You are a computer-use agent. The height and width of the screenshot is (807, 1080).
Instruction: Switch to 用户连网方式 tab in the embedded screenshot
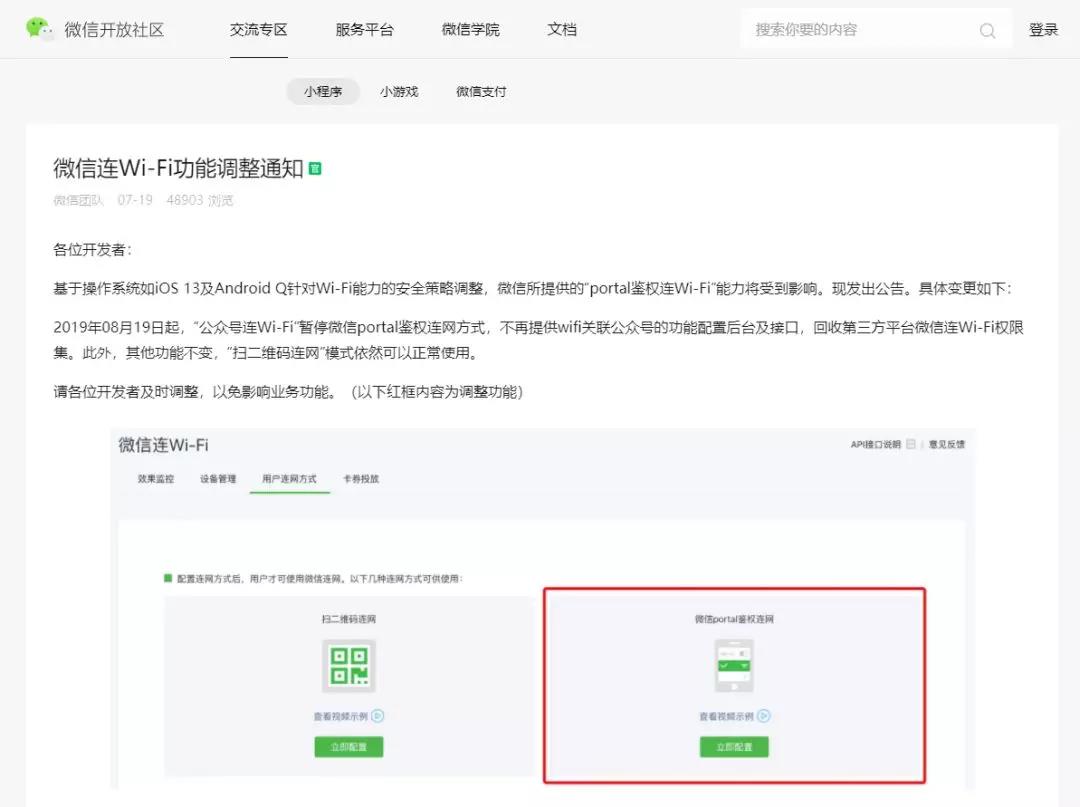coord(289,479)
